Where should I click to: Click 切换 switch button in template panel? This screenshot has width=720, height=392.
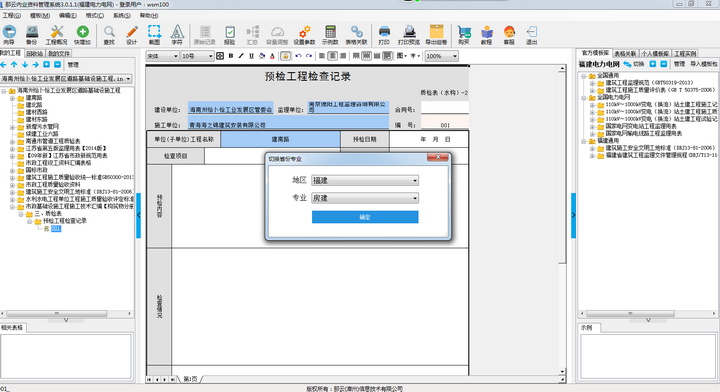tap(634, 64)
